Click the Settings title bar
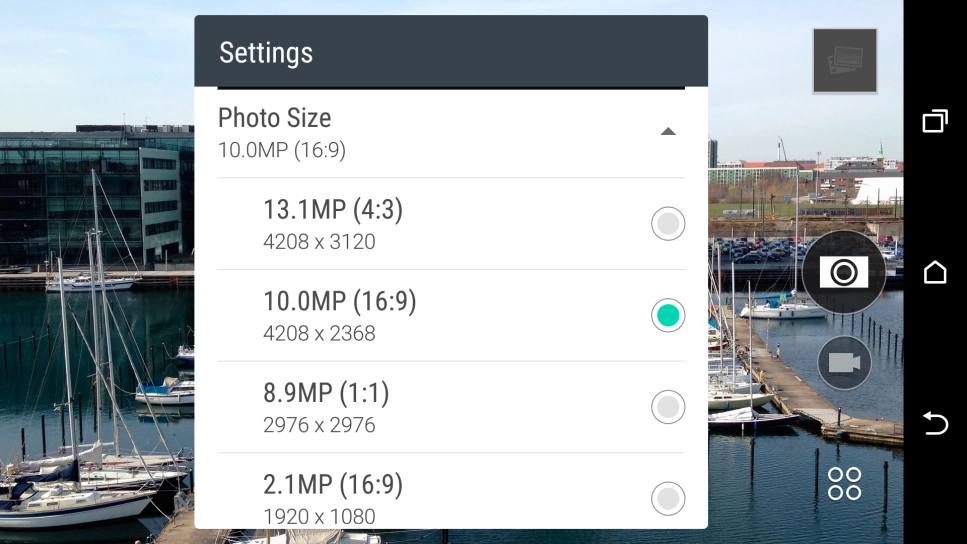Image resolution: width=967 pixels, height=544 pixels. point(450,52)
